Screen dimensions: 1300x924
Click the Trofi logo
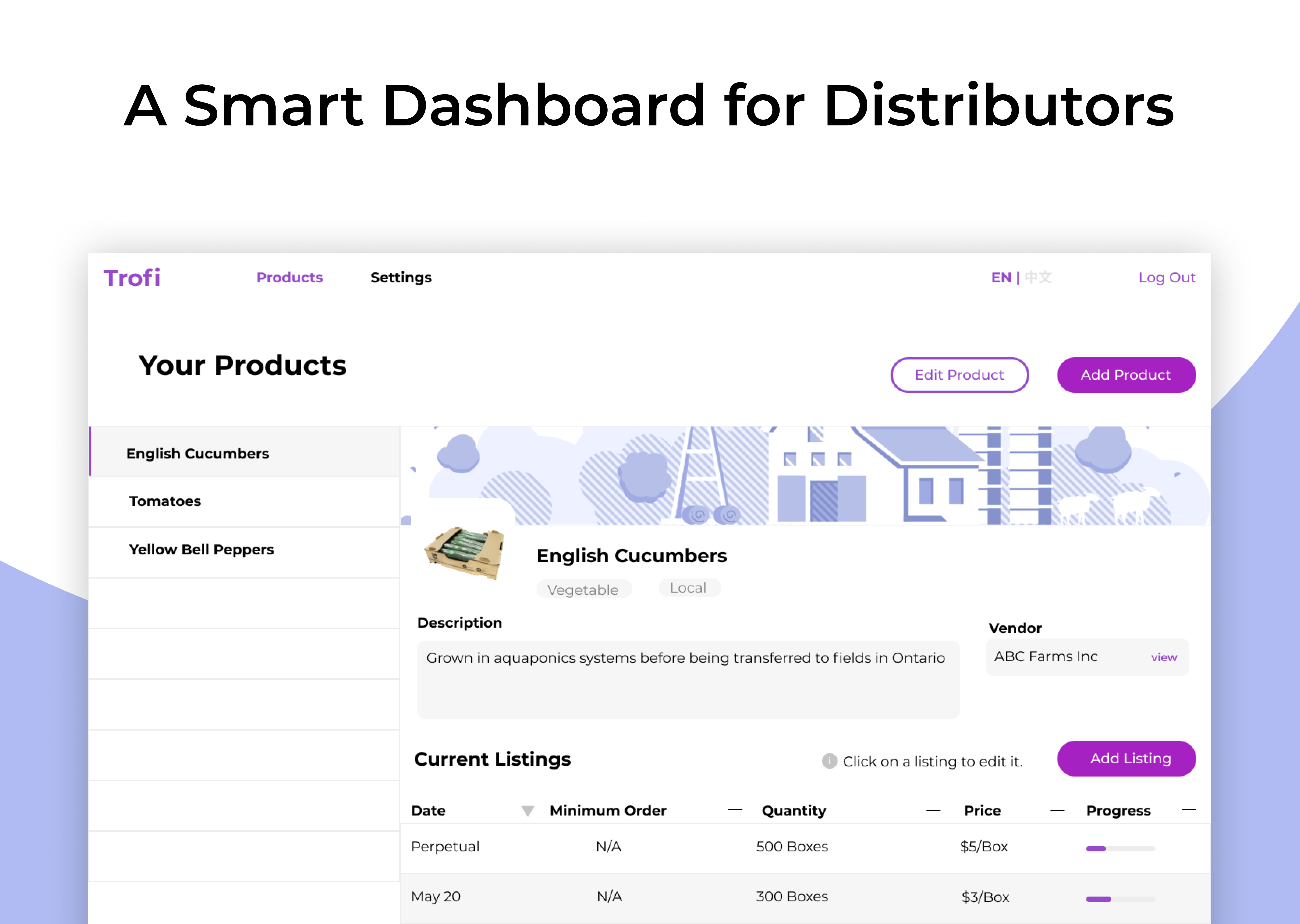132,278
